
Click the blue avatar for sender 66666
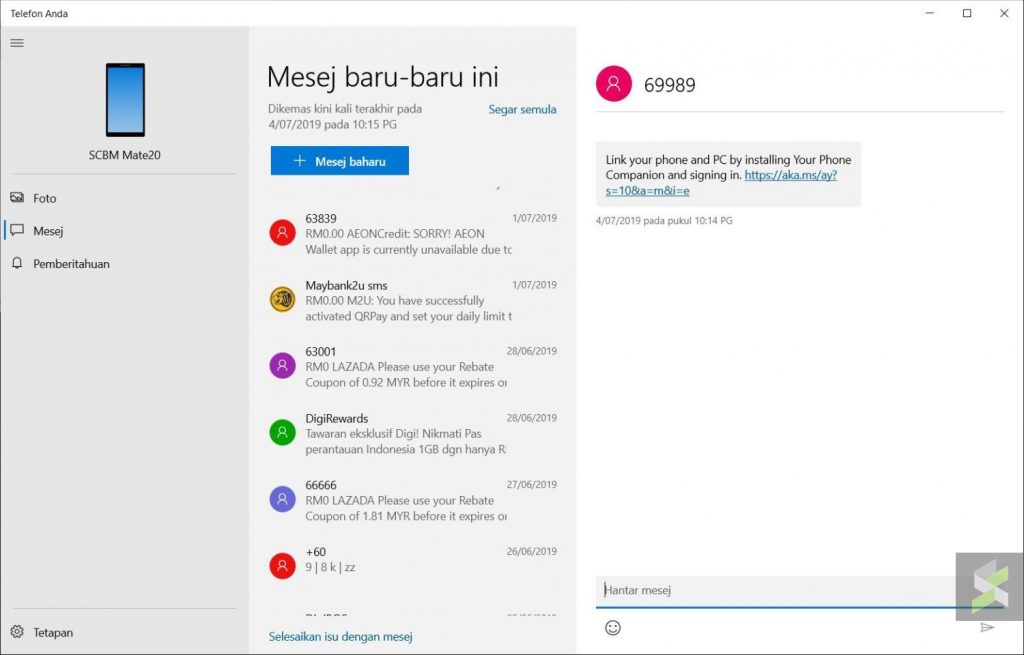point(283,499)
